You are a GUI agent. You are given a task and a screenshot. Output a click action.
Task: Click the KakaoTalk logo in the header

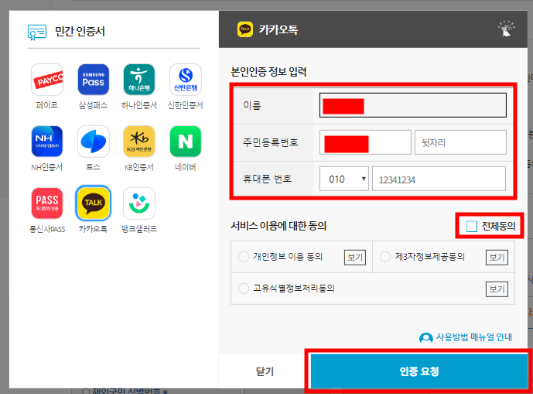click(245, 30)
